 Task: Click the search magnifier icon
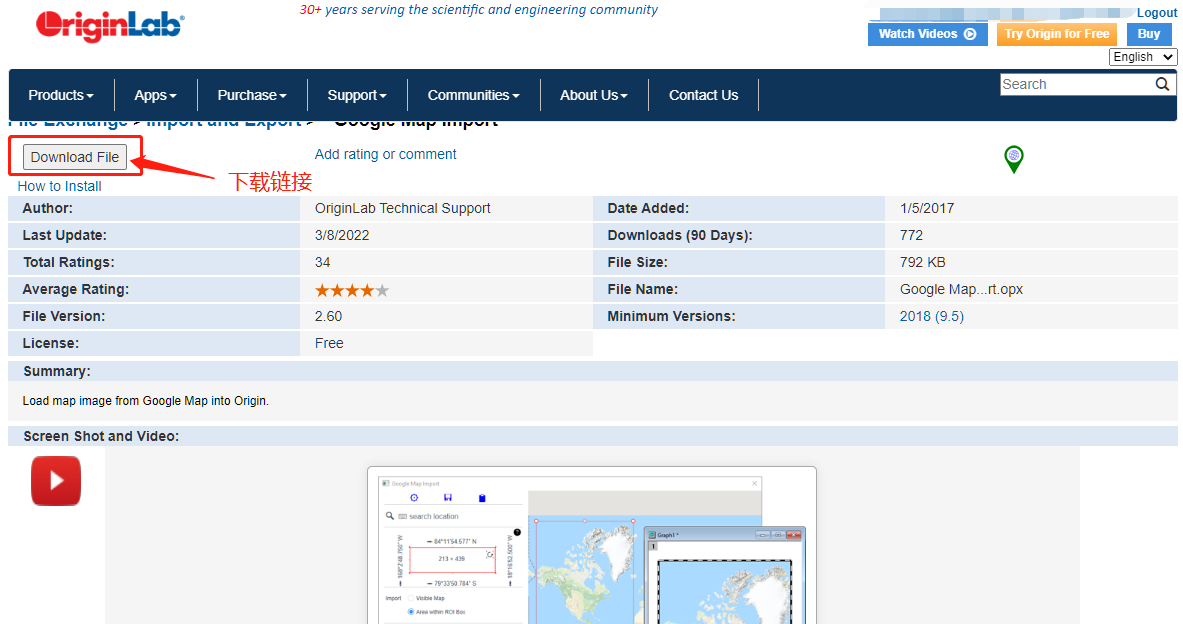click(1163, 85)
